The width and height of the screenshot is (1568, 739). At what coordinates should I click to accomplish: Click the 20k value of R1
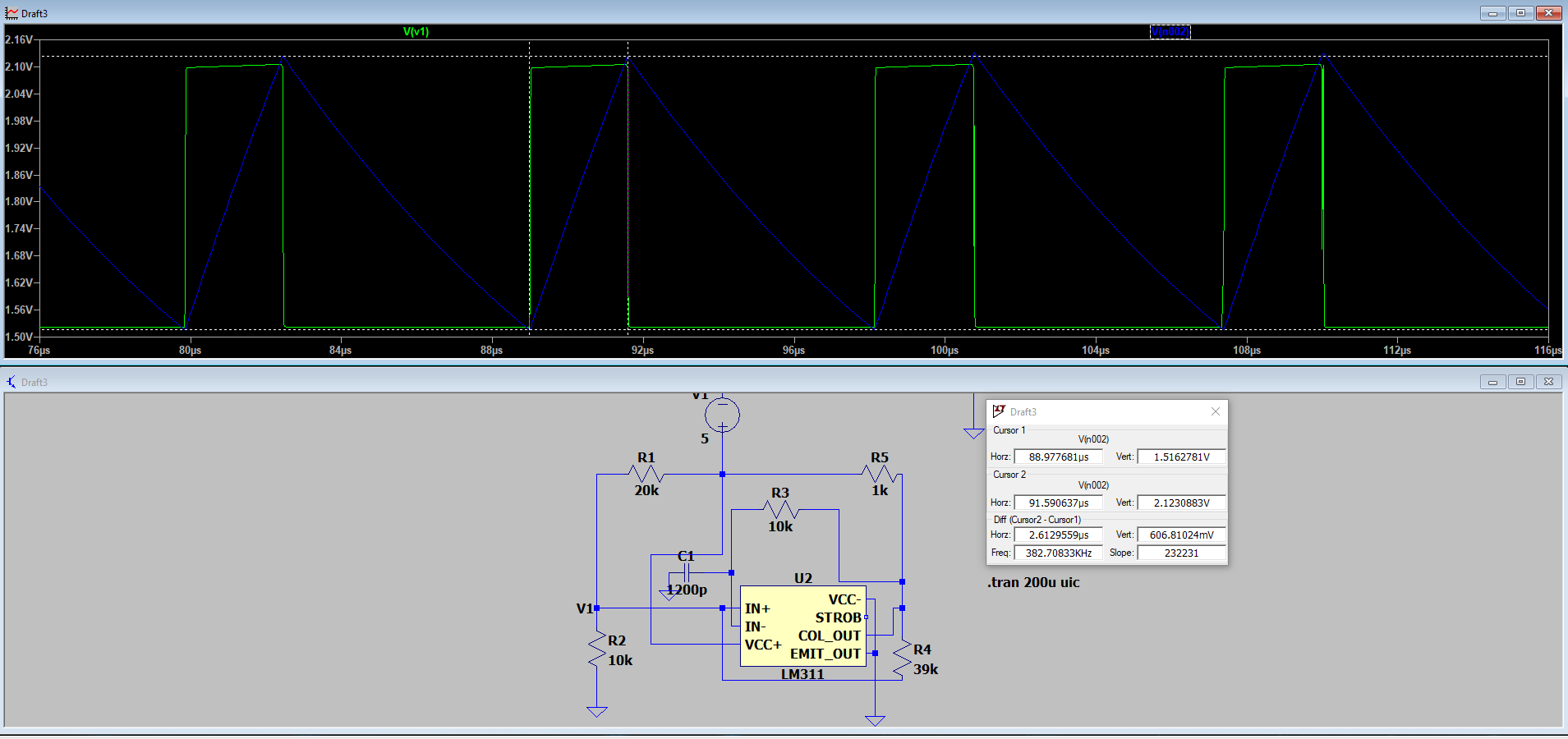point(646,490)
